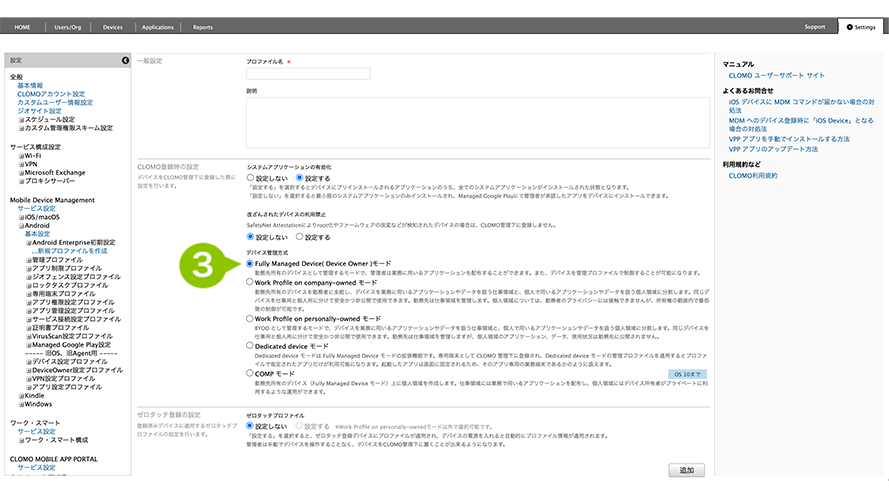Viewport: 889px width, 500px height.
Task: Select Managed Google Play設定 tree item
Action: click(71, 345)
